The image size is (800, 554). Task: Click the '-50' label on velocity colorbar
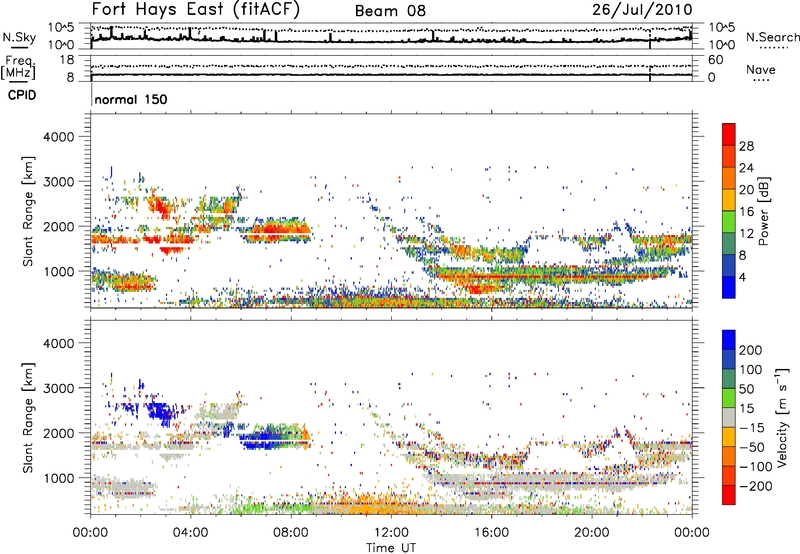753,447
